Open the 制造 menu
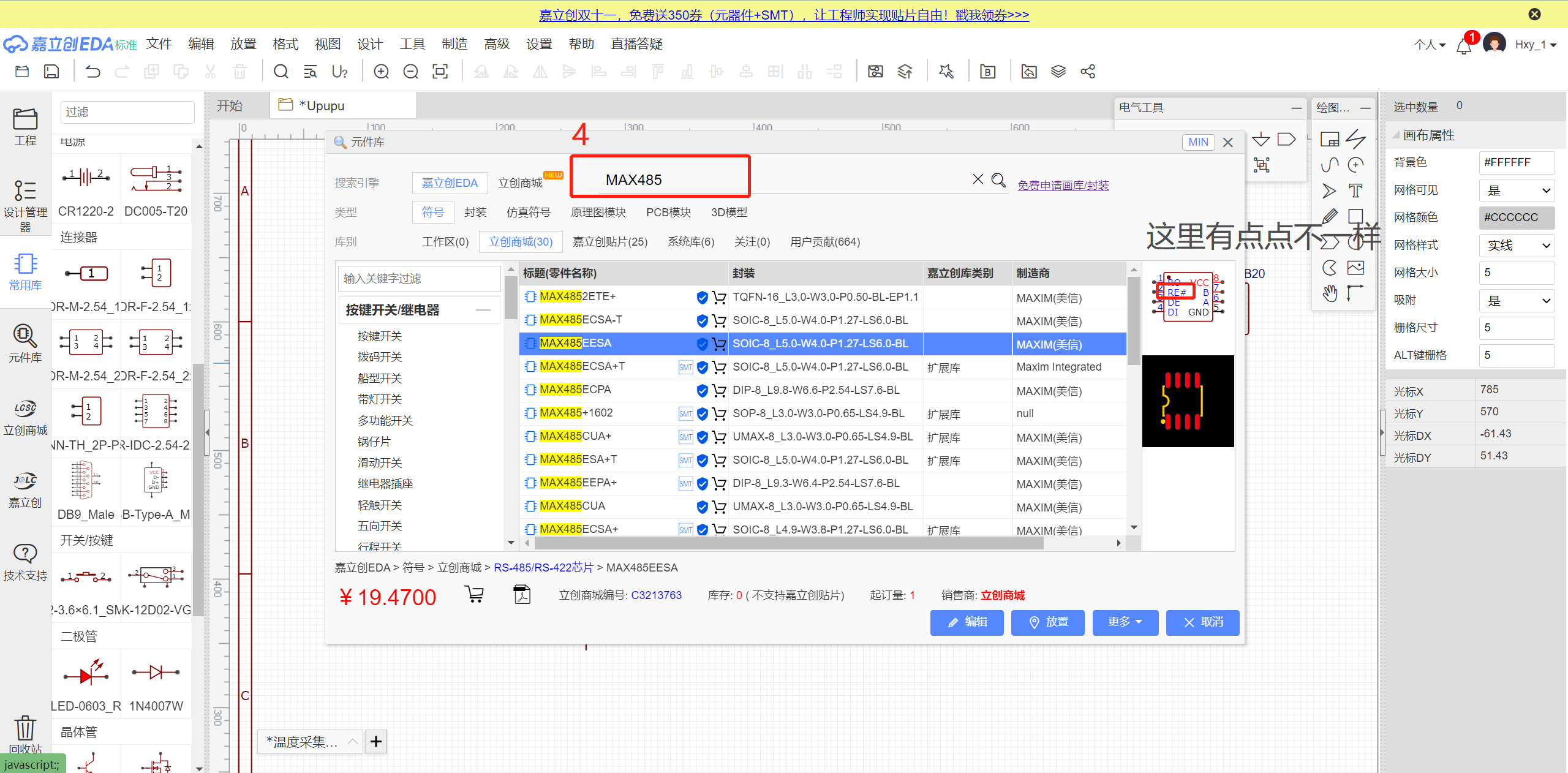 pyautogui.click(x=454, y=44)
